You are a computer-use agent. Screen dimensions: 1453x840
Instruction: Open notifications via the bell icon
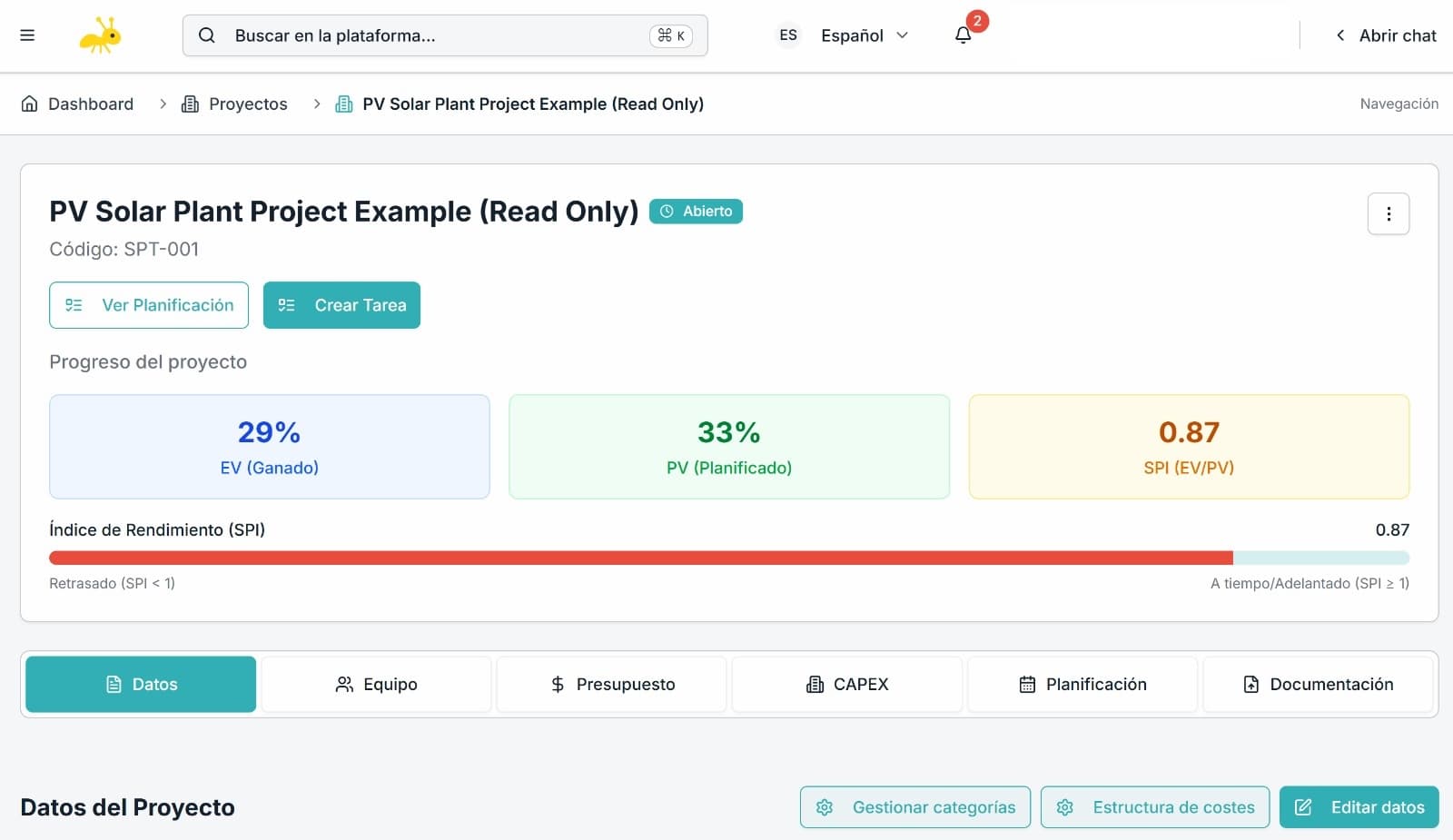(963, 35)
